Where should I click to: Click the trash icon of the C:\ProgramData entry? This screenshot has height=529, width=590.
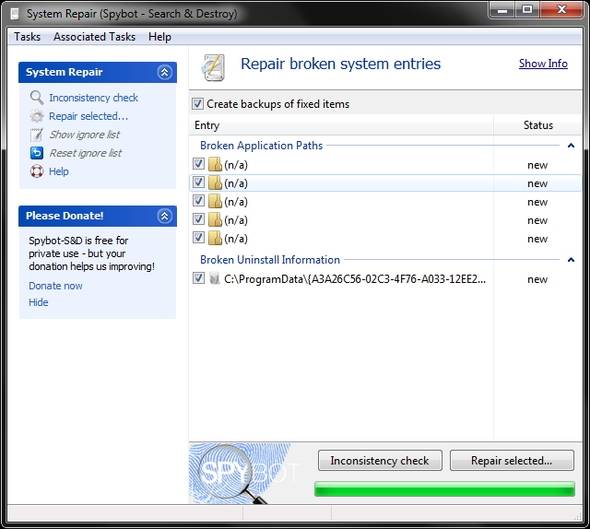coord(214,278)
